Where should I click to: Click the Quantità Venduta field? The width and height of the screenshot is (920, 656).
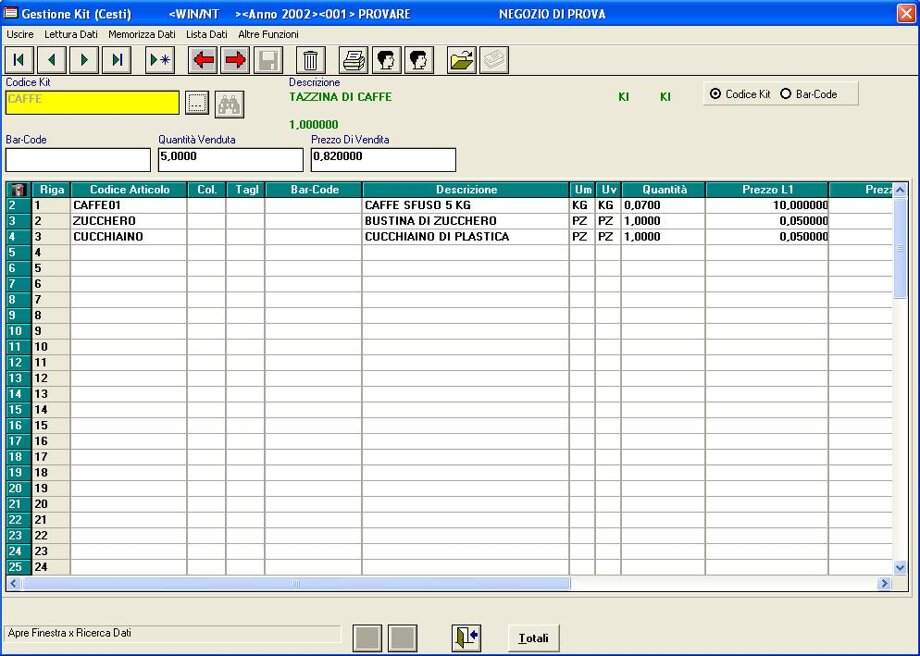coord(229,159)
